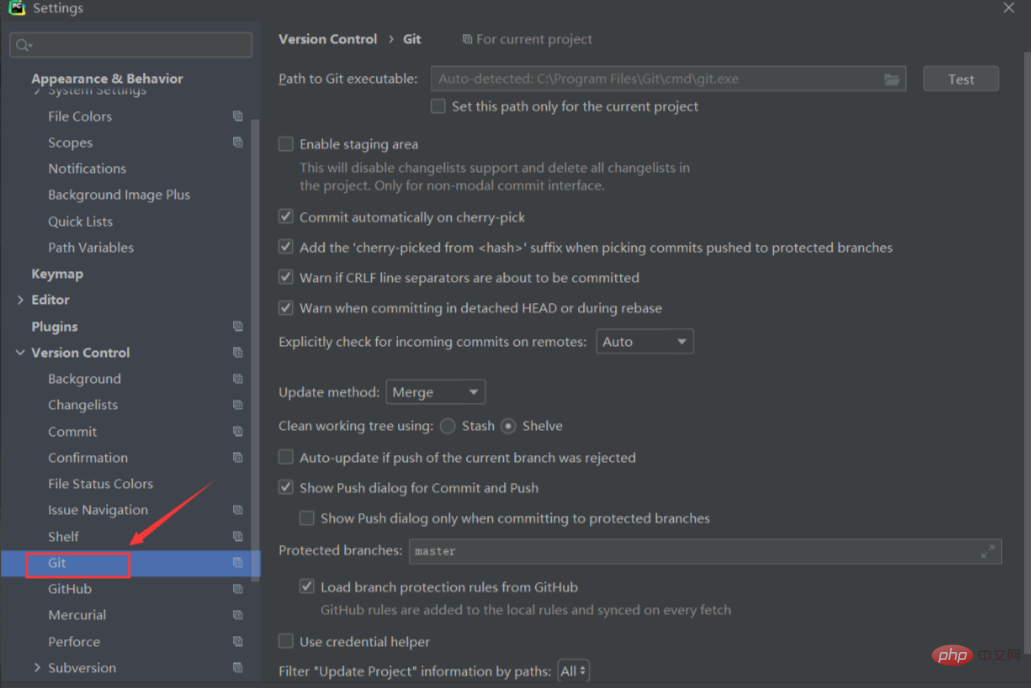Select Commit under Version Control
Screen dimensions: 1031x688
(72, 432)
